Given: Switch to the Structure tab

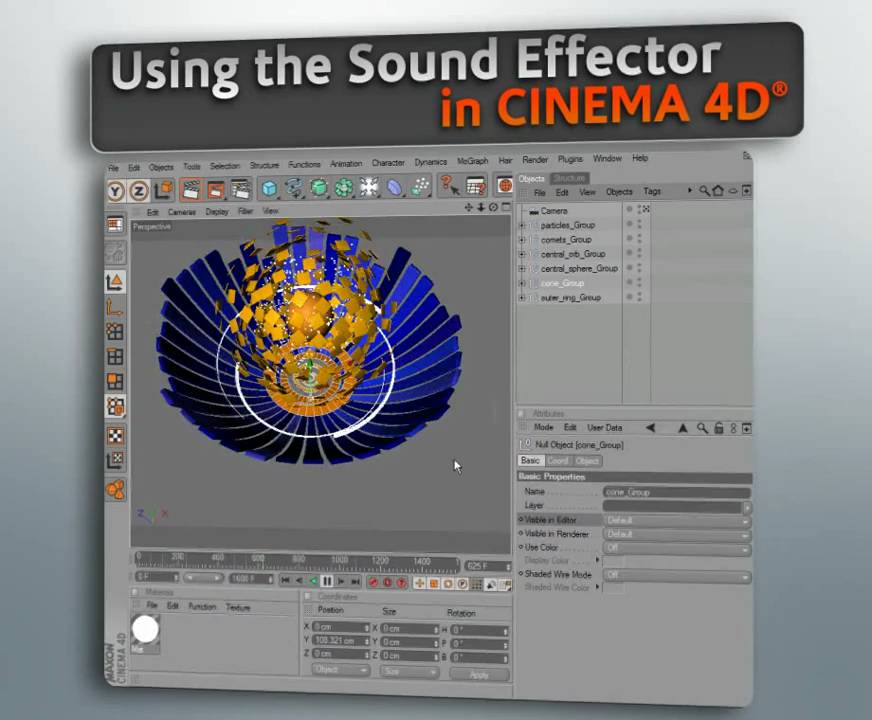Looking at the screenshot, I should point(569,178).
